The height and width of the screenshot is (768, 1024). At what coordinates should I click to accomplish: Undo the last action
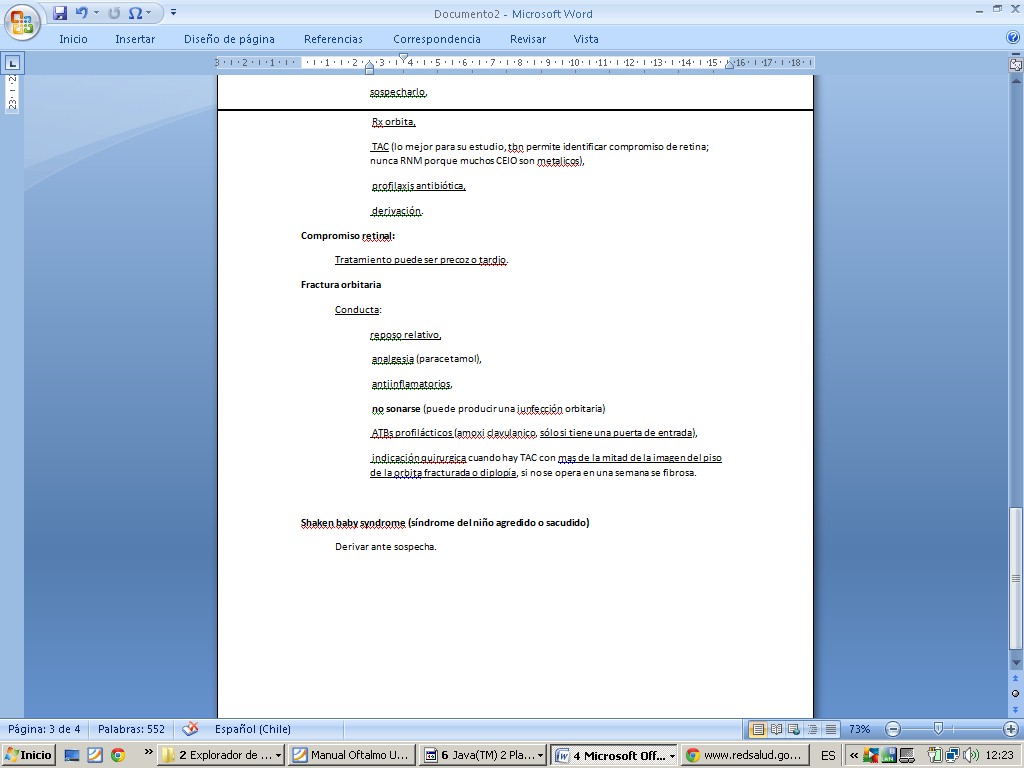pos(82,13)
